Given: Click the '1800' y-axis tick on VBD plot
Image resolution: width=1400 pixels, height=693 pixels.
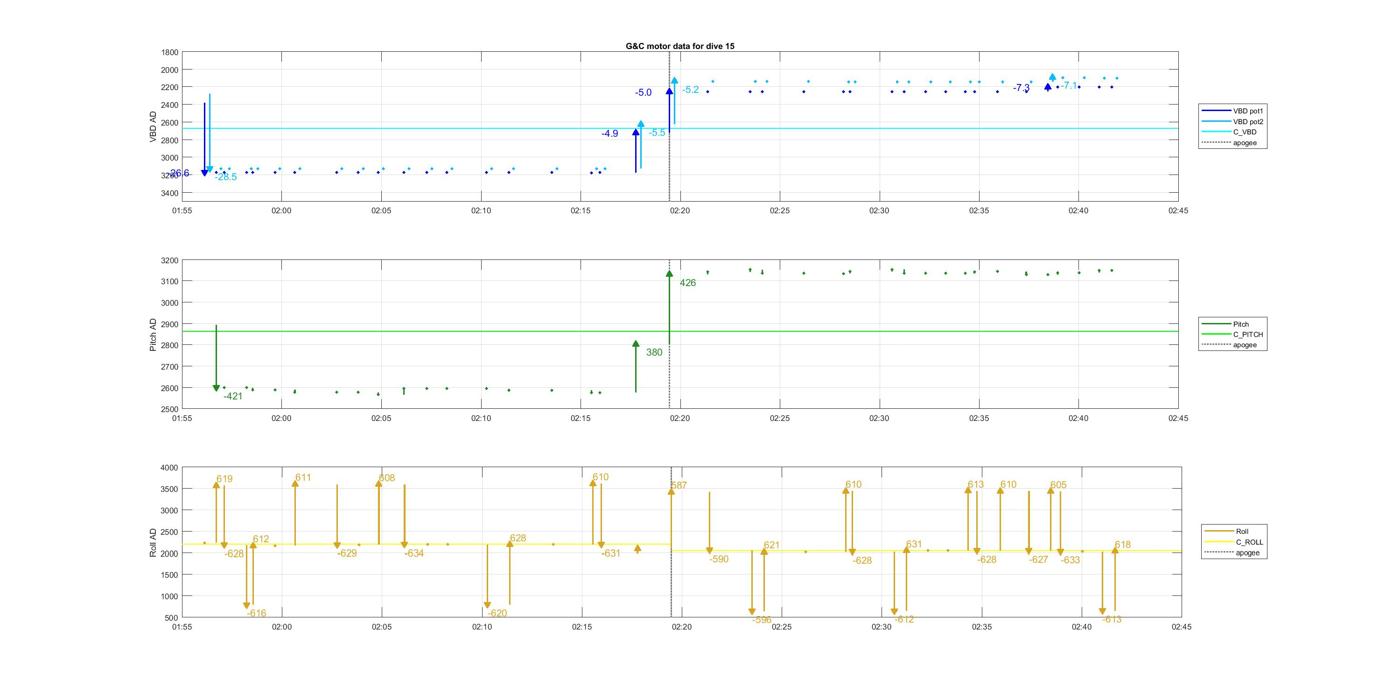Looking at the screenshot, I should (170, 52).
